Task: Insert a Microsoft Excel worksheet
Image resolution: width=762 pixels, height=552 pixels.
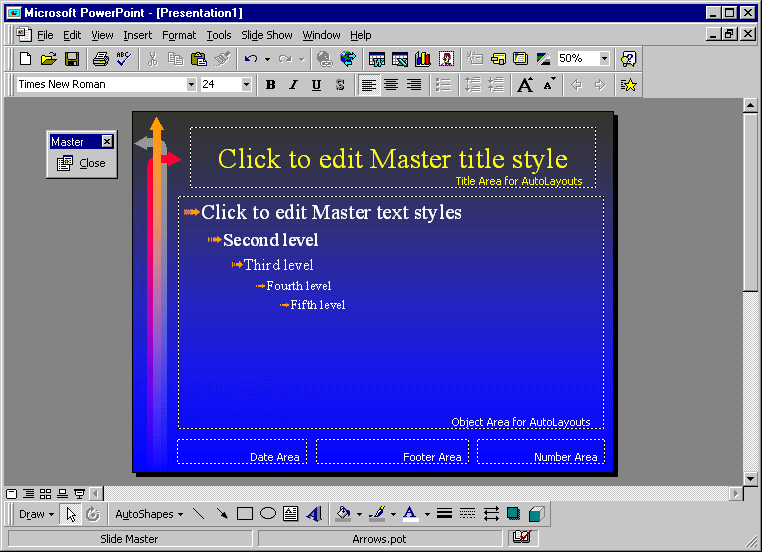Action: pos(400,59)
